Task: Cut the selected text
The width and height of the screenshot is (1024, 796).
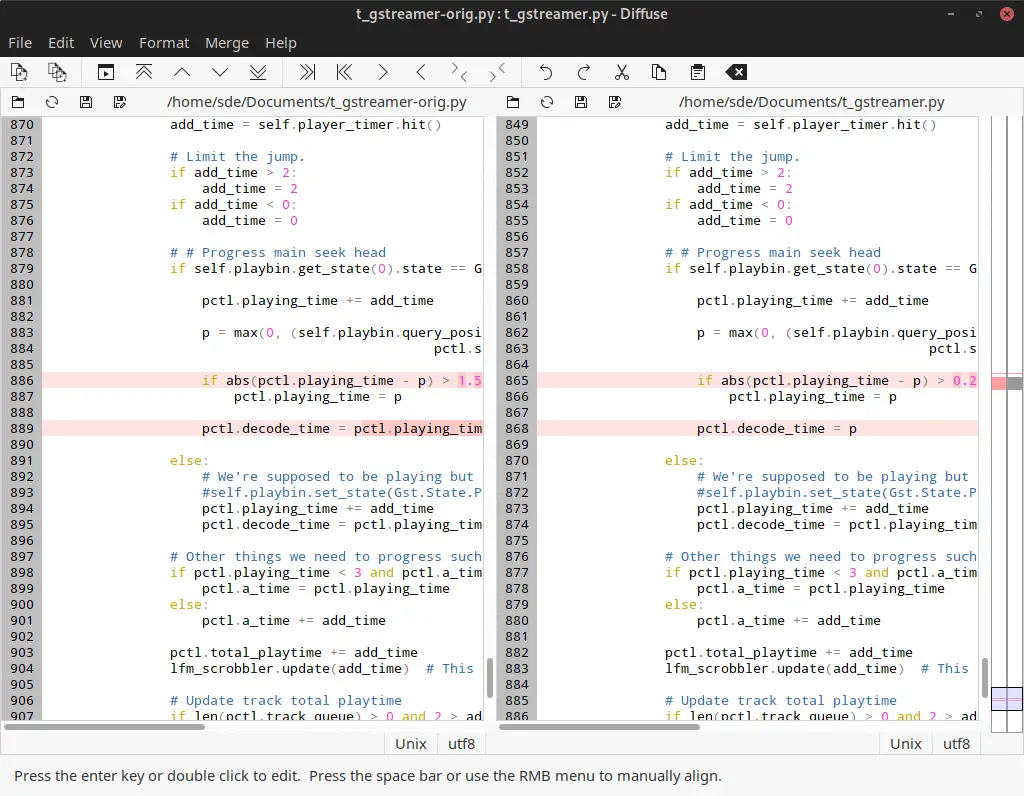Action: (x=622, y=72)
